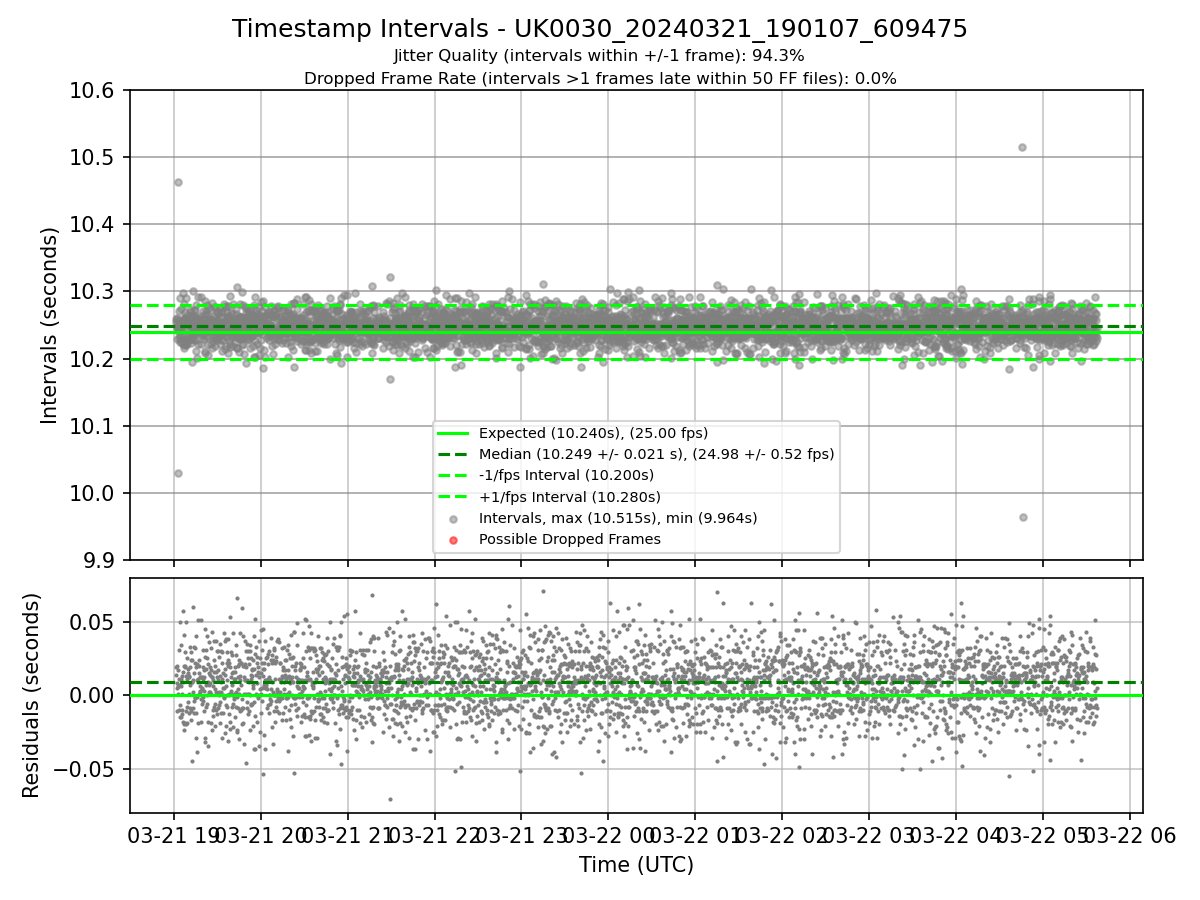Click the Intervals (seconds) y-axis label

click(50, 325)
